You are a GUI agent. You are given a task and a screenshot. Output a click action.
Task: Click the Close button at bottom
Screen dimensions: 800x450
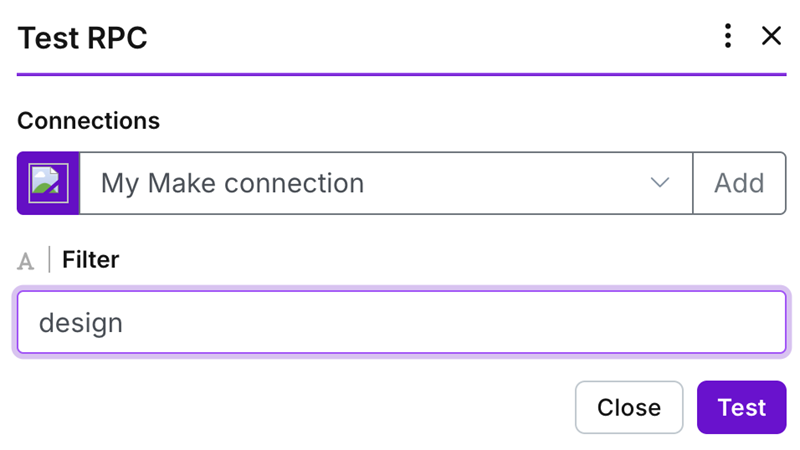pos(628,407)
